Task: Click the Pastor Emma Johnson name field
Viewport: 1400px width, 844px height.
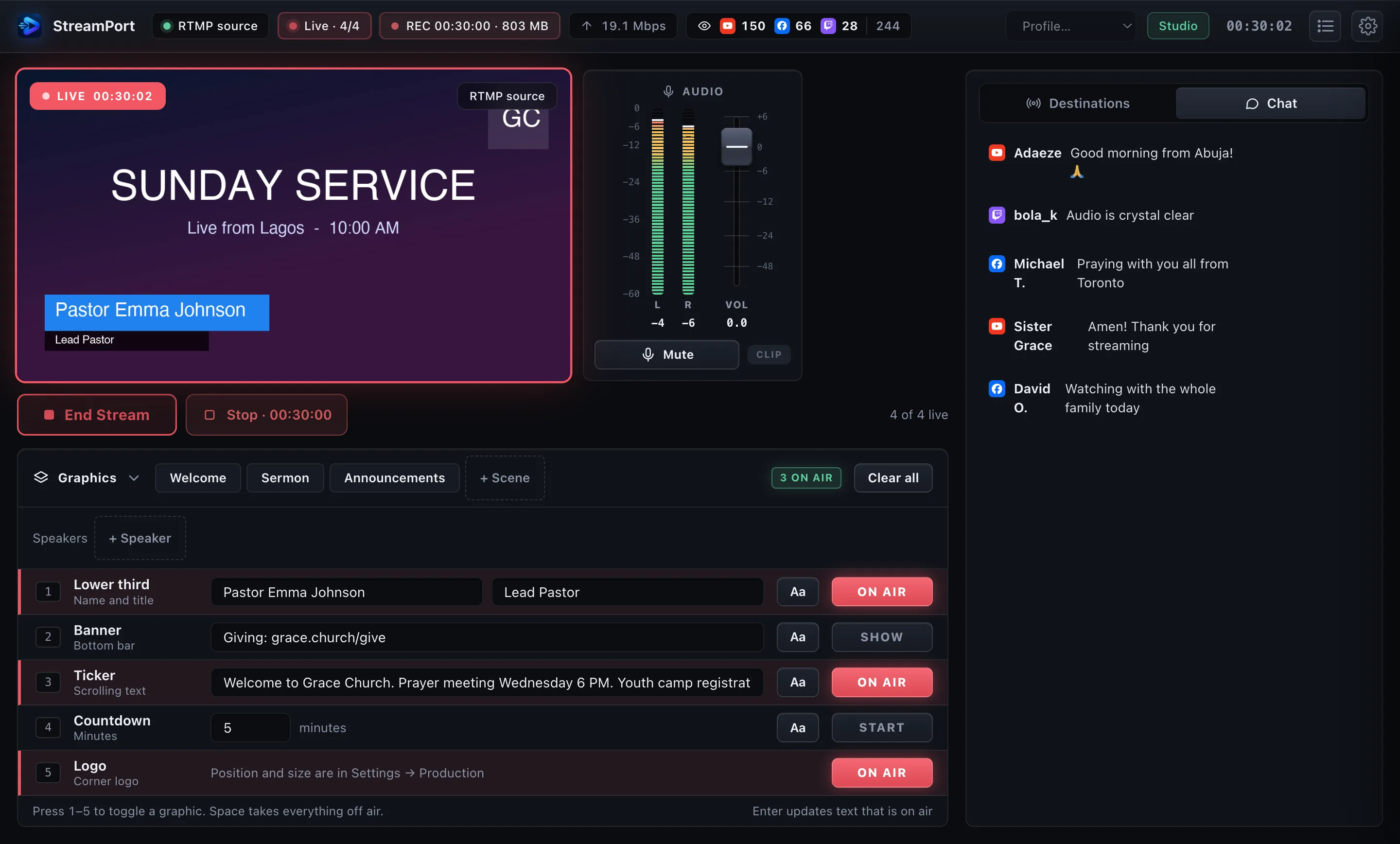Action: tap(347, 592)
